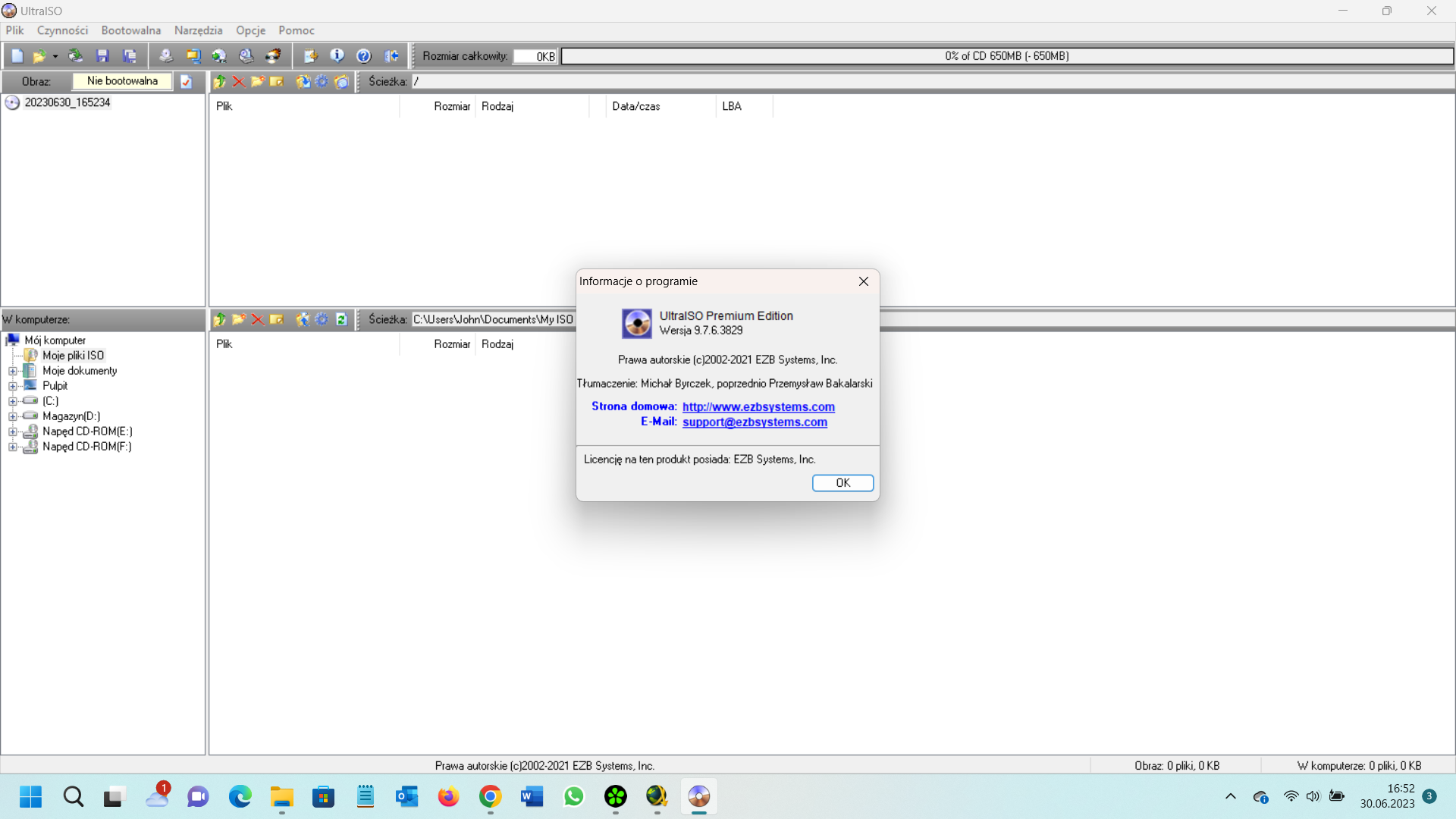This screenshot has width=1456, height=819.
Task: Click the red X delete icon in the local toolbar
Action: (x=258, y=320)
